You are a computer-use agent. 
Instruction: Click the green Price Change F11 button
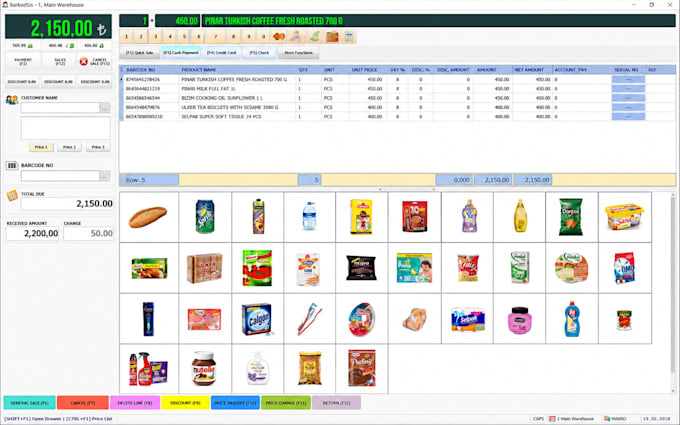(x=286, y=403)
